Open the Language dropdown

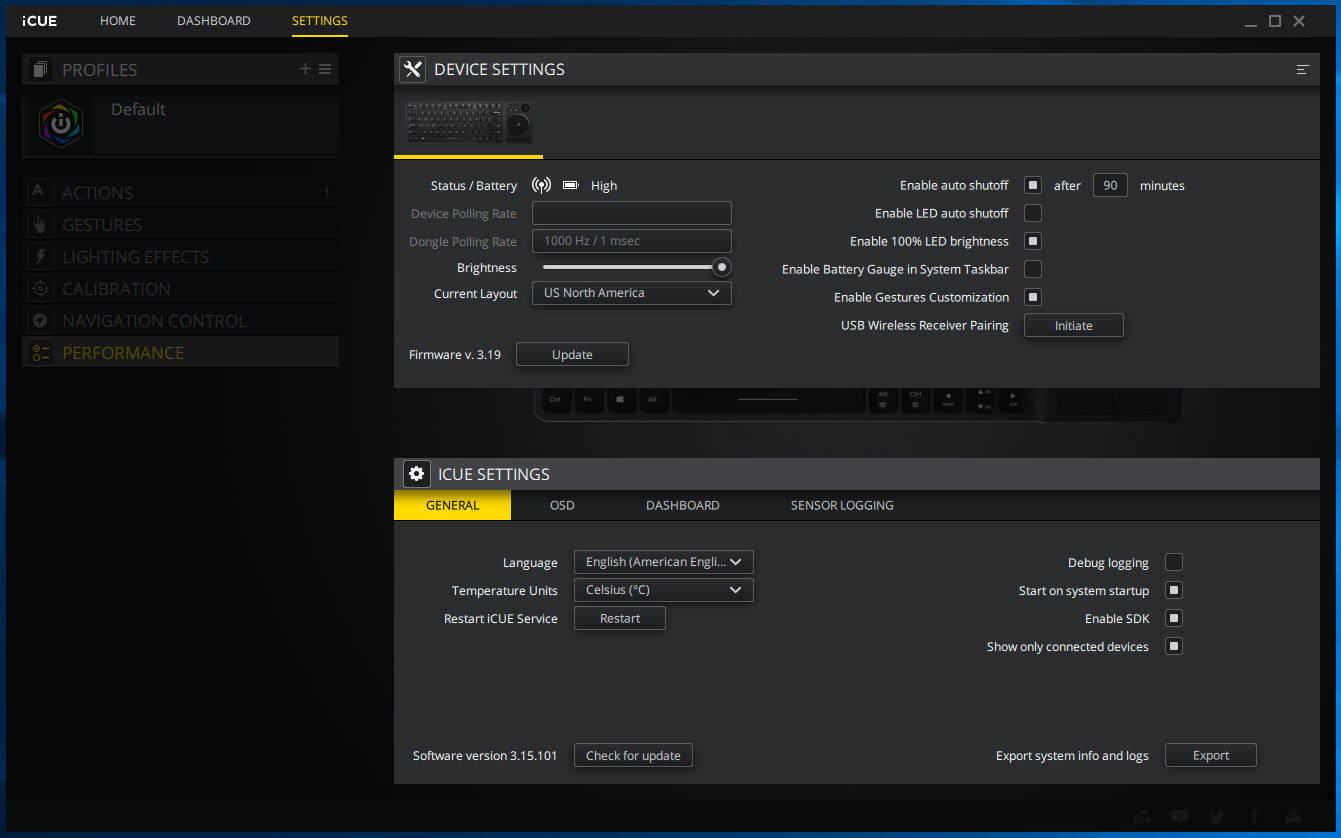click(x=664, y=562)
